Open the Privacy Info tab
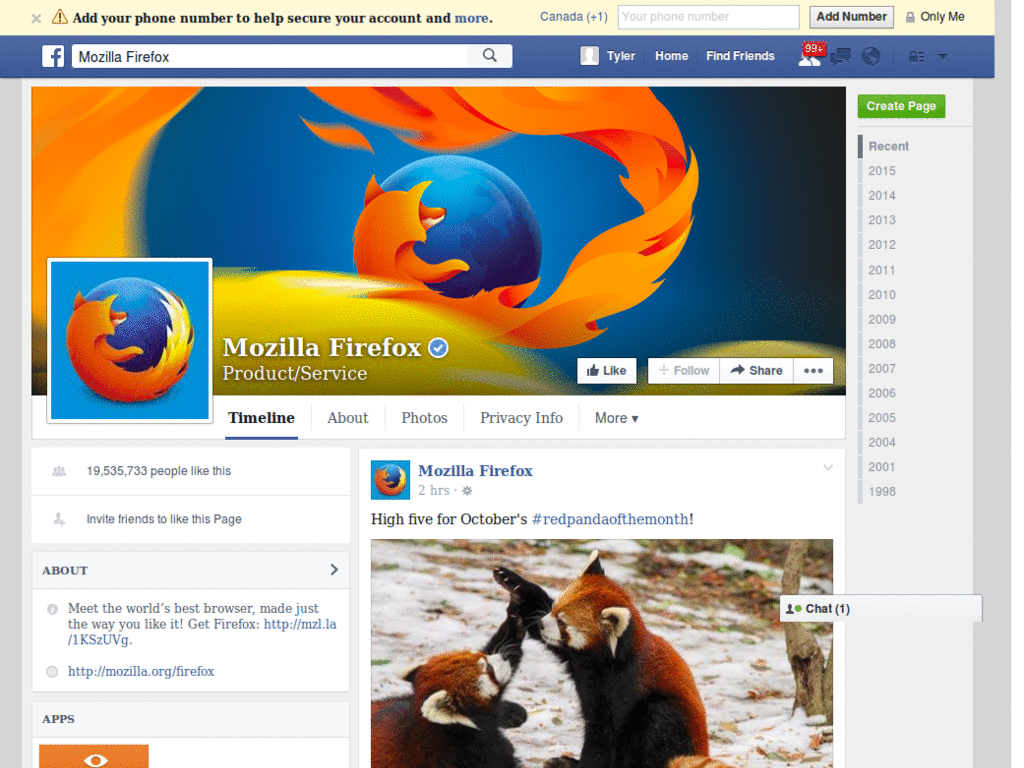 (521, 418)
